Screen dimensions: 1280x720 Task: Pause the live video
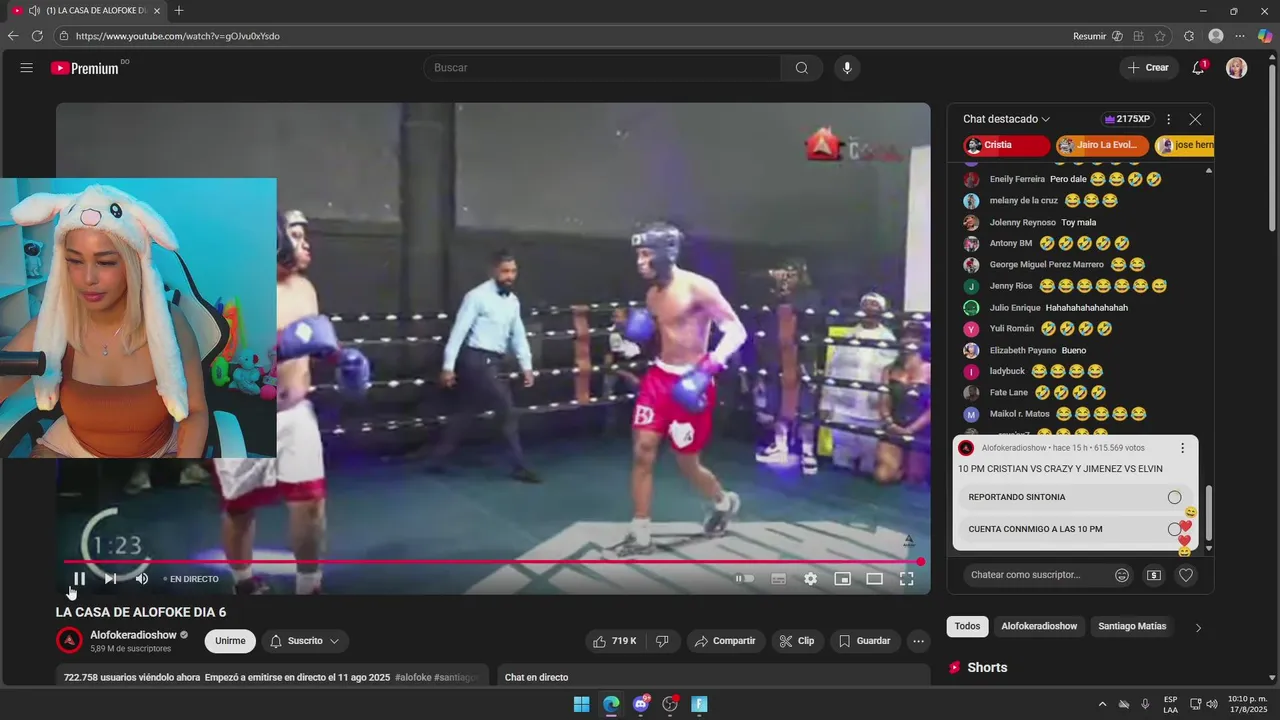point(79,579)
